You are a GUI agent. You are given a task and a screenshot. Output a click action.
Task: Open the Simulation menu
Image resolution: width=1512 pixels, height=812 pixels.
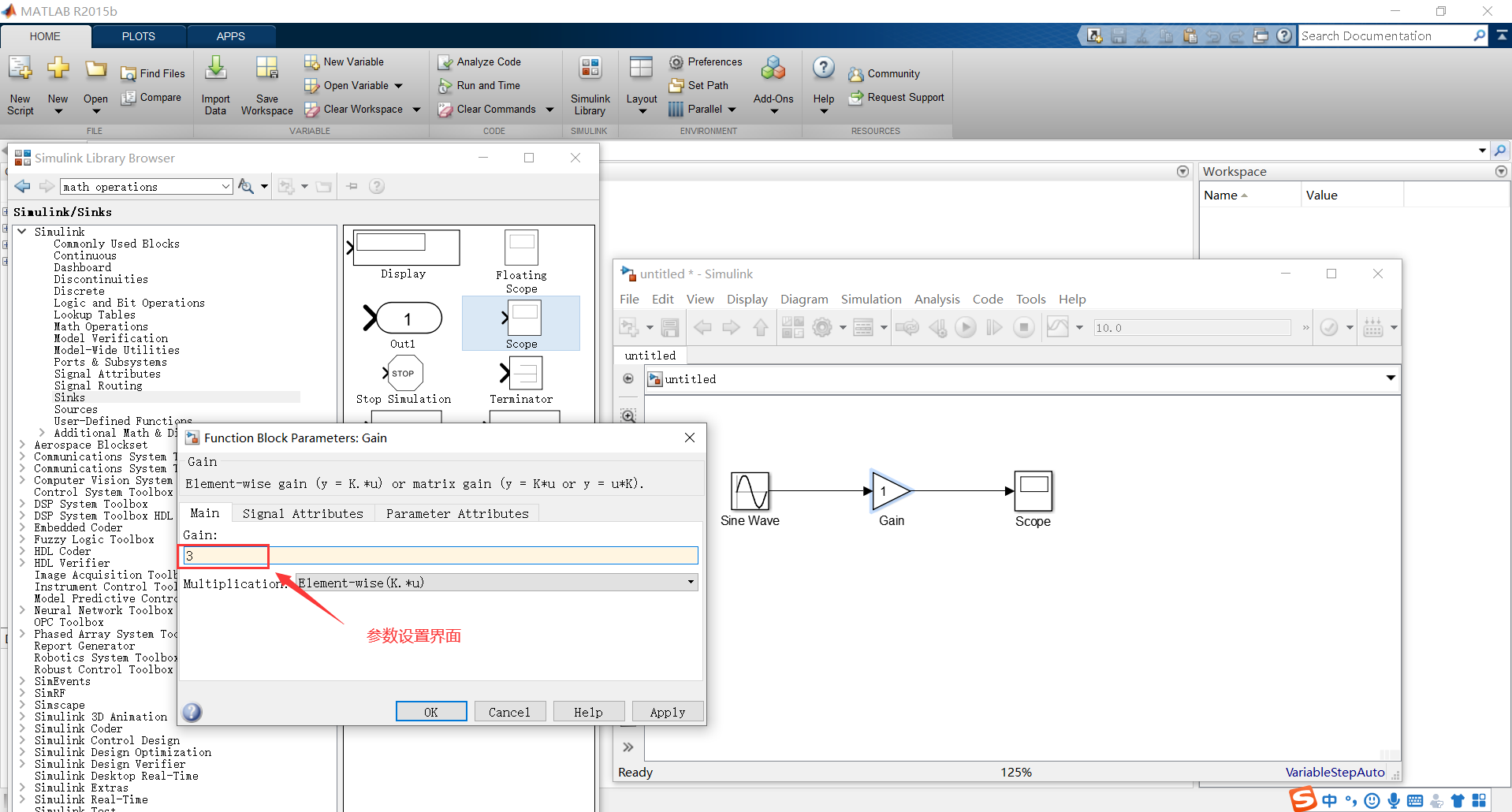(871, 299)
